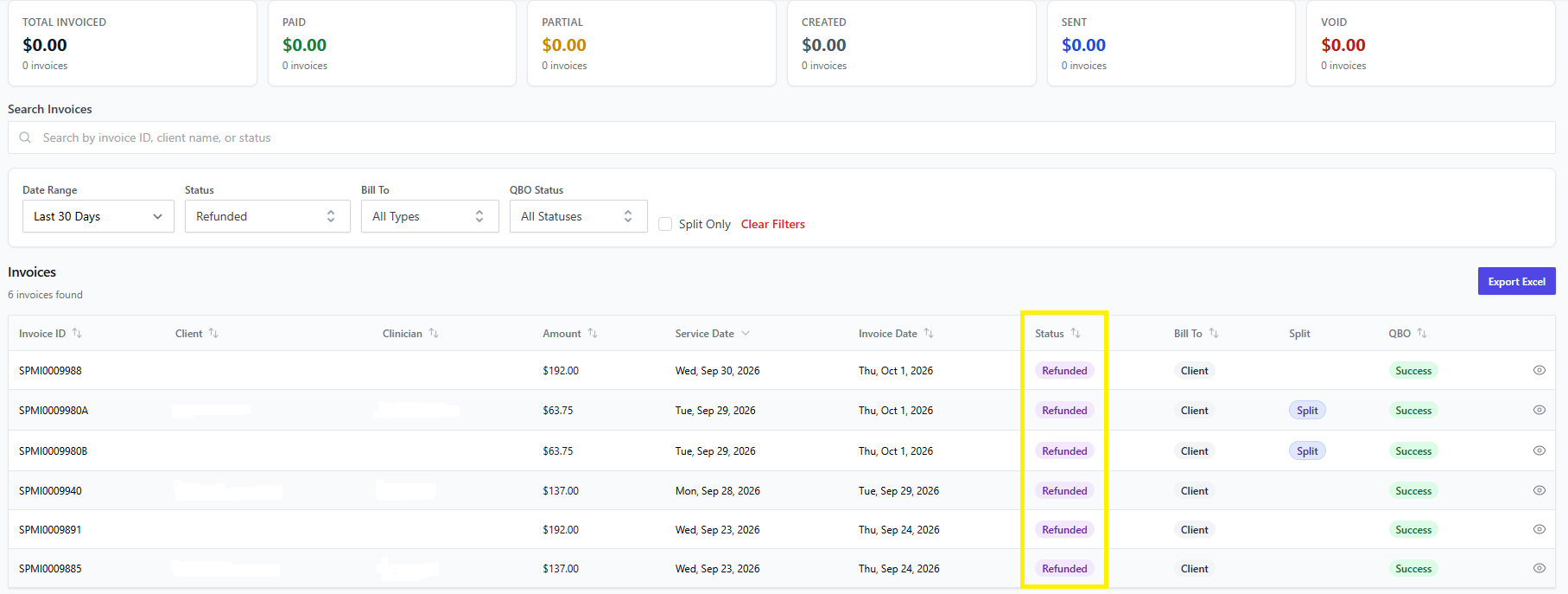Click invoice ID SPMI0009988

(x=50, y=370)
